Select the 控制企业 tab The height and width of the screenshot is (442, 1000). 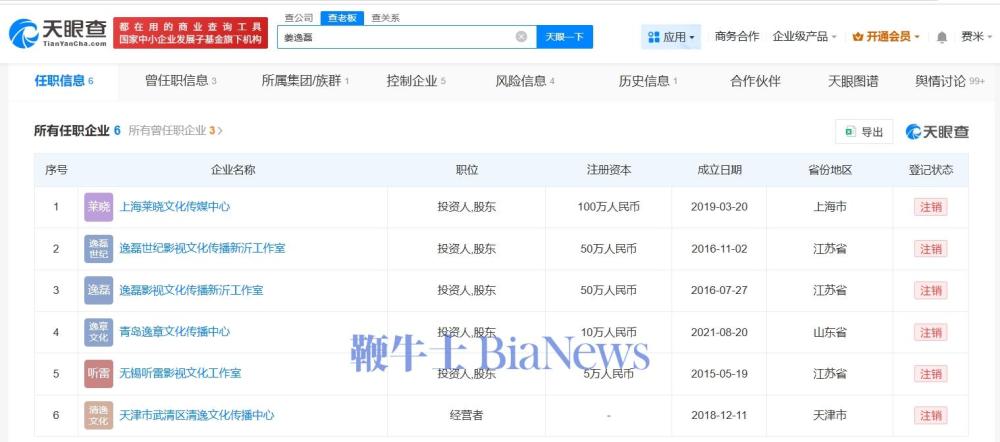point(416,81)
